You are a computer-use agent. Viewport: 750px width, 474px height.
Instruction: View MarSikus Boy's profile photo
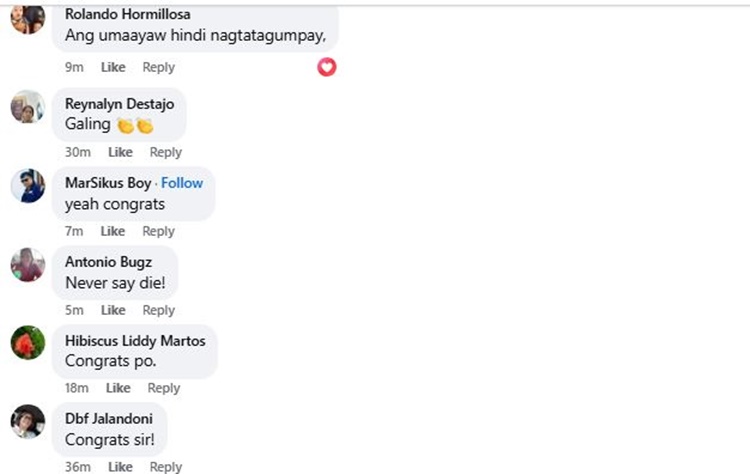click(28, 186)
